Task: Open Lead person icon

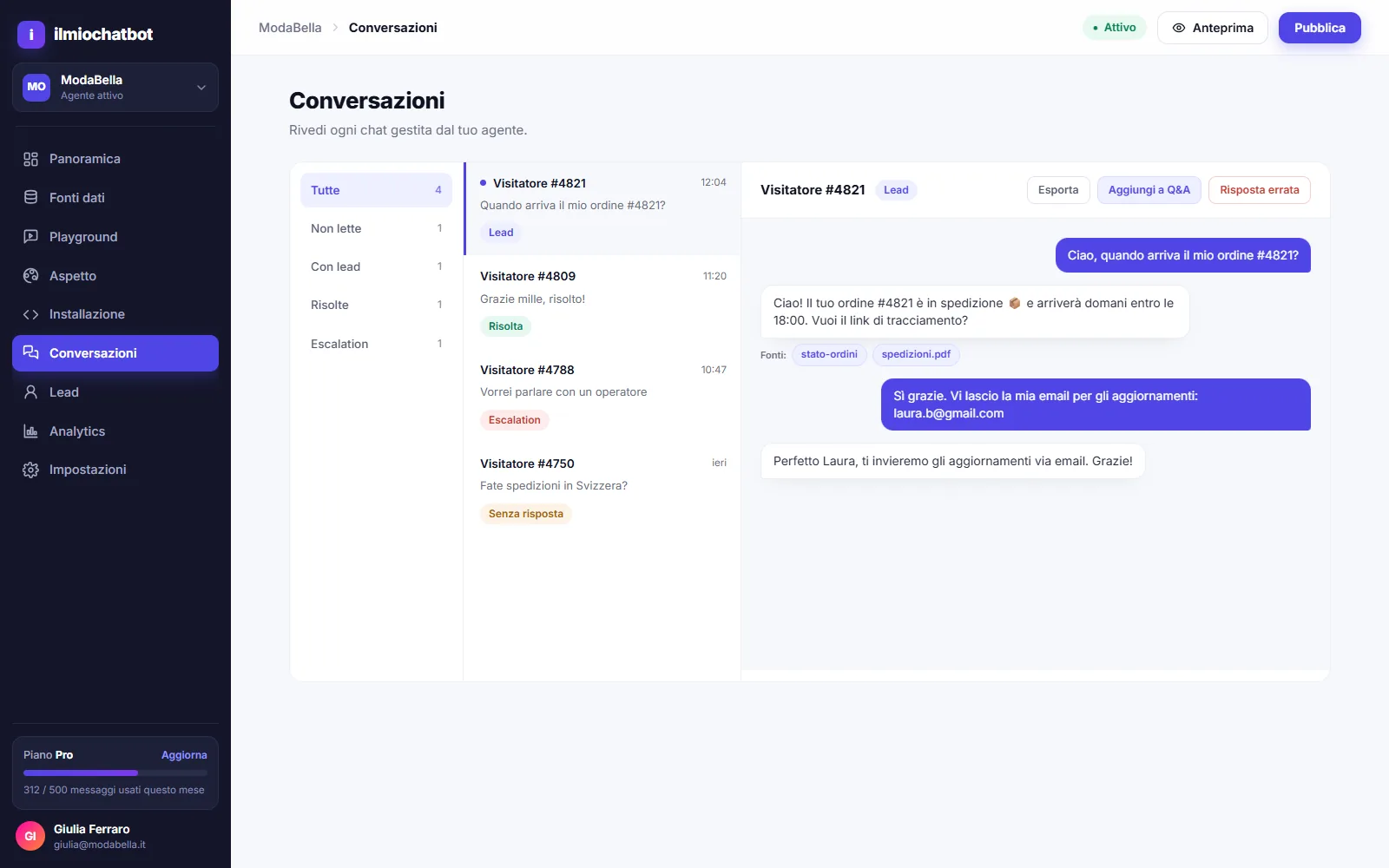Action: (x=31, y=392)
